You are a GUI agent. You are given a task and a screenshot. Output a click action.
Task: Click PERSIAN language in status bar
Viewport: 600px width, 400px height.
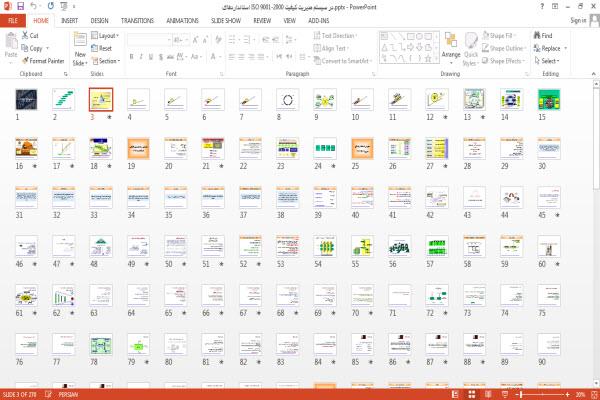(x=68, y=394)
